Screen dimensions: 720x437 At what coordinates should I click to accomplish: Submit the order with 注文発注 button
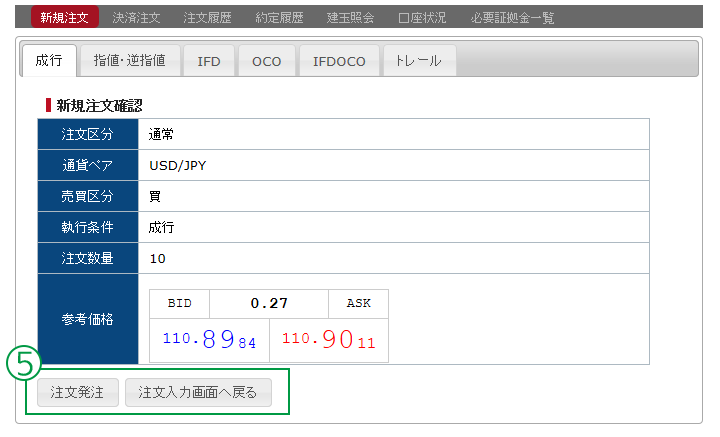pyautogui.click(x=78, y=392)
